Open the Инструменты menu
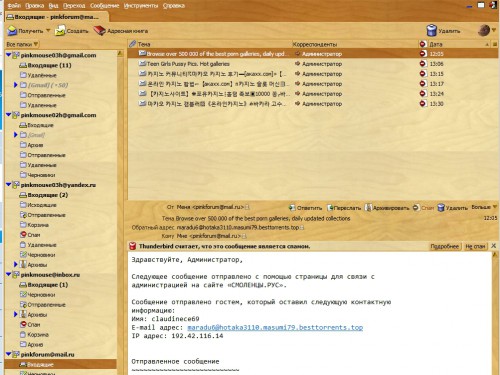Image resolution: width=500 pixels, height=375 pixels. (x=141, y=6)
